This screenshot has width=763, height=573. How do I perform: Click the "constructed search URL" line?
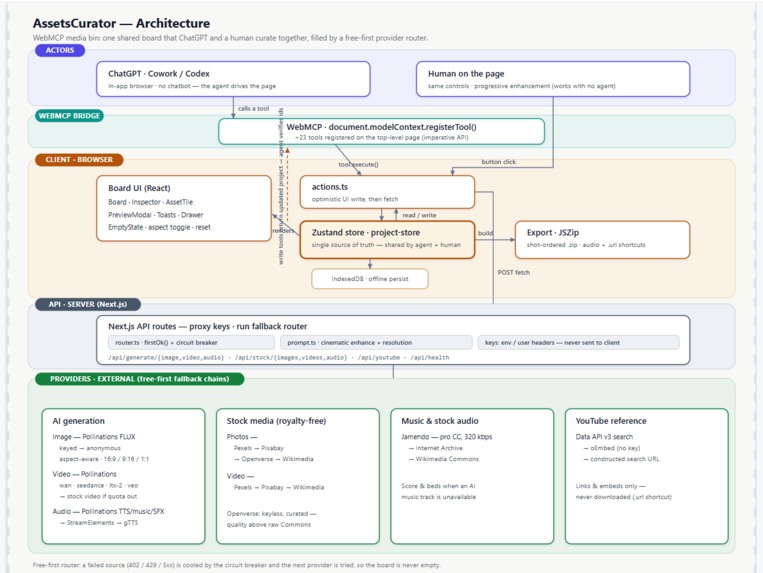[x=621, y=459]
